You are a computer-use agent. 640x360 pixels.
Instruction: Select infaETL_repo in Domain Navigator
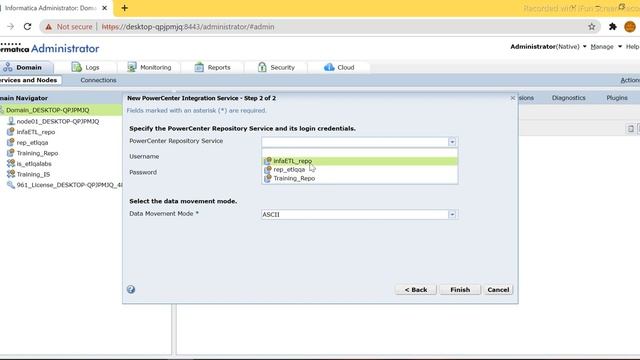pyautogui.click(x=36, y=132)
